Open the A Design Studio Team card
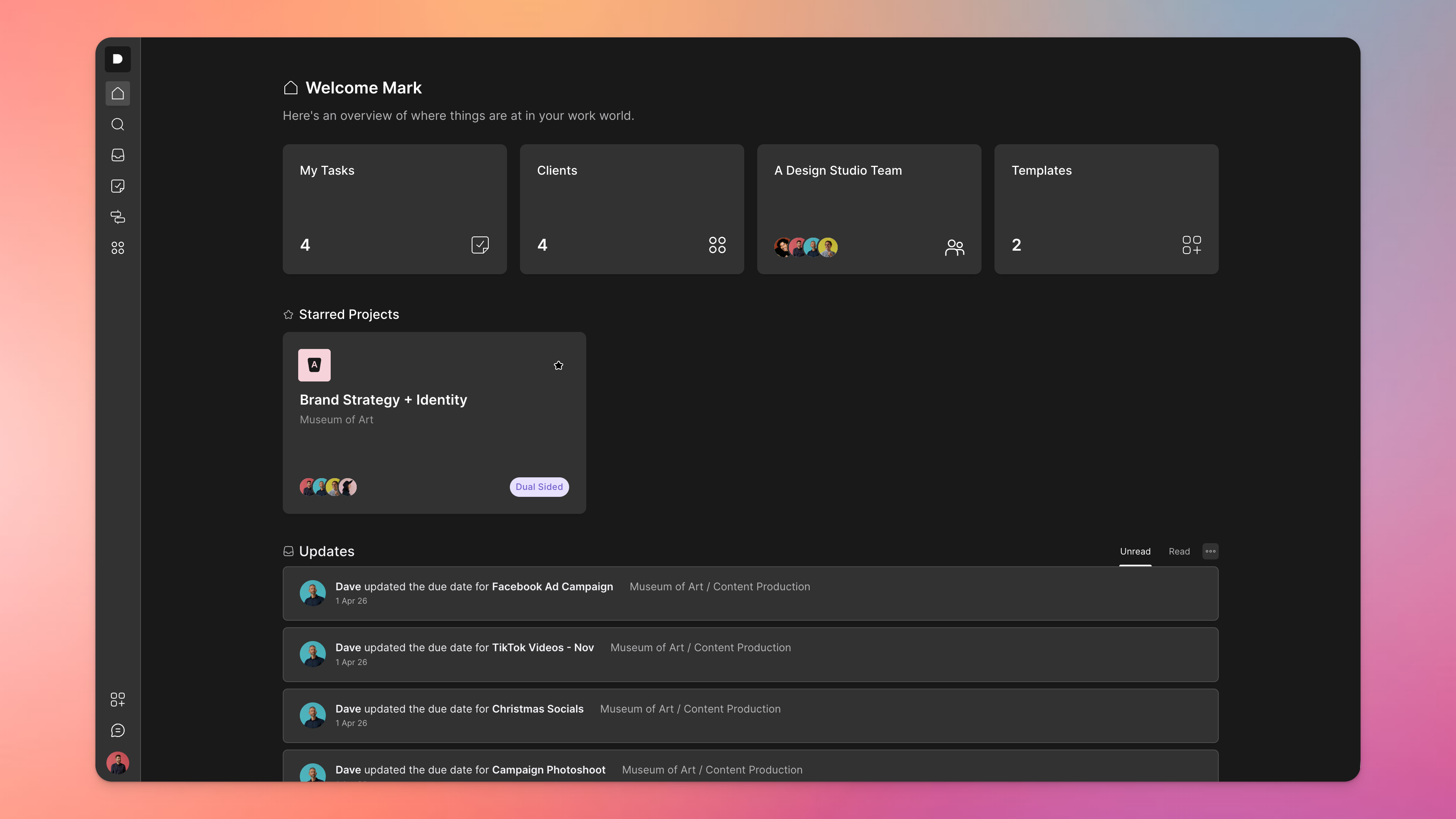This screenshot has height=819, width=1456. [x=869, y=209]
